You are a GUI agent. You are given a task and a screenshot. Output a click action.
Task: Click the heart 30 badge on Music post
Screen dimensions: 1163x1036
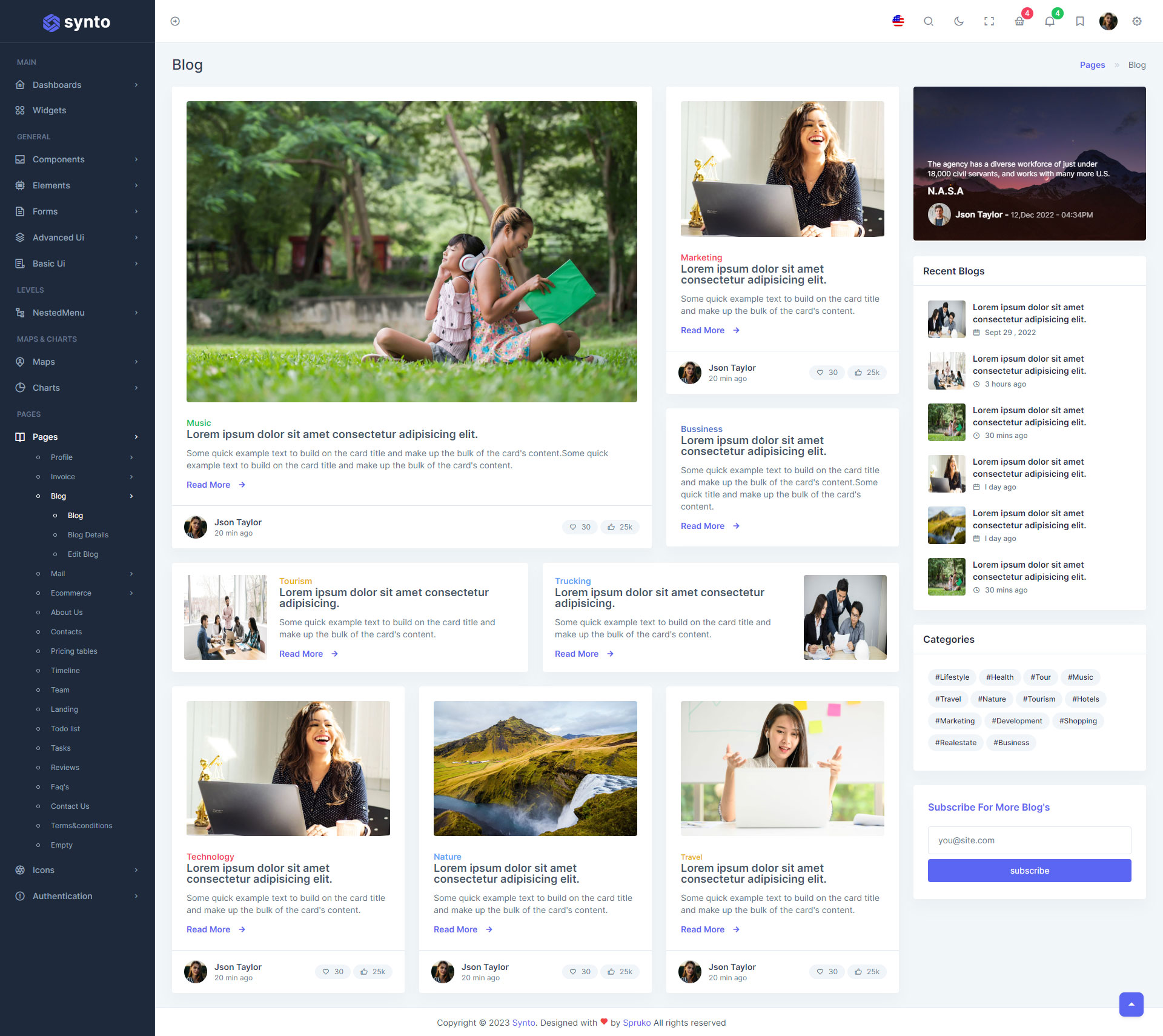click(x=580, y=527)
